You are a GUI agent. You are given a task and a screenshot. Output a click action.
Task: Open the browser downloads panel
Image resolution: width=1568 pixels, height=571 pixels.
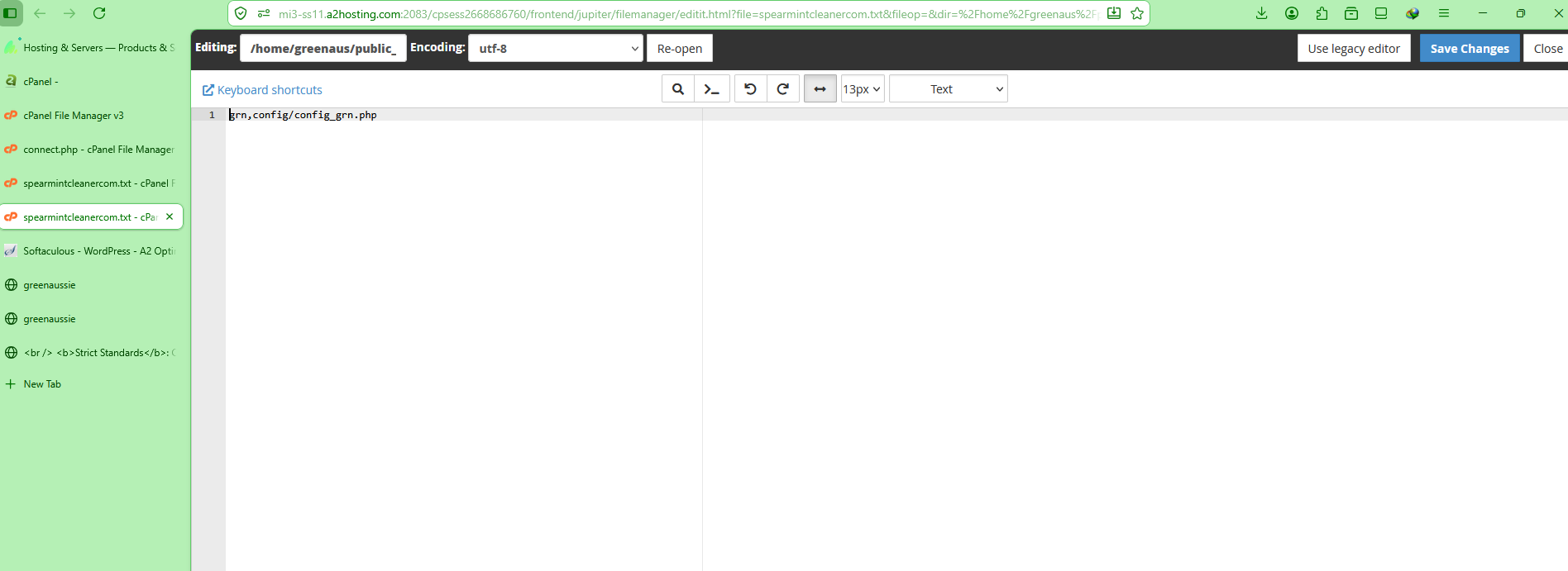[1261, 13]
